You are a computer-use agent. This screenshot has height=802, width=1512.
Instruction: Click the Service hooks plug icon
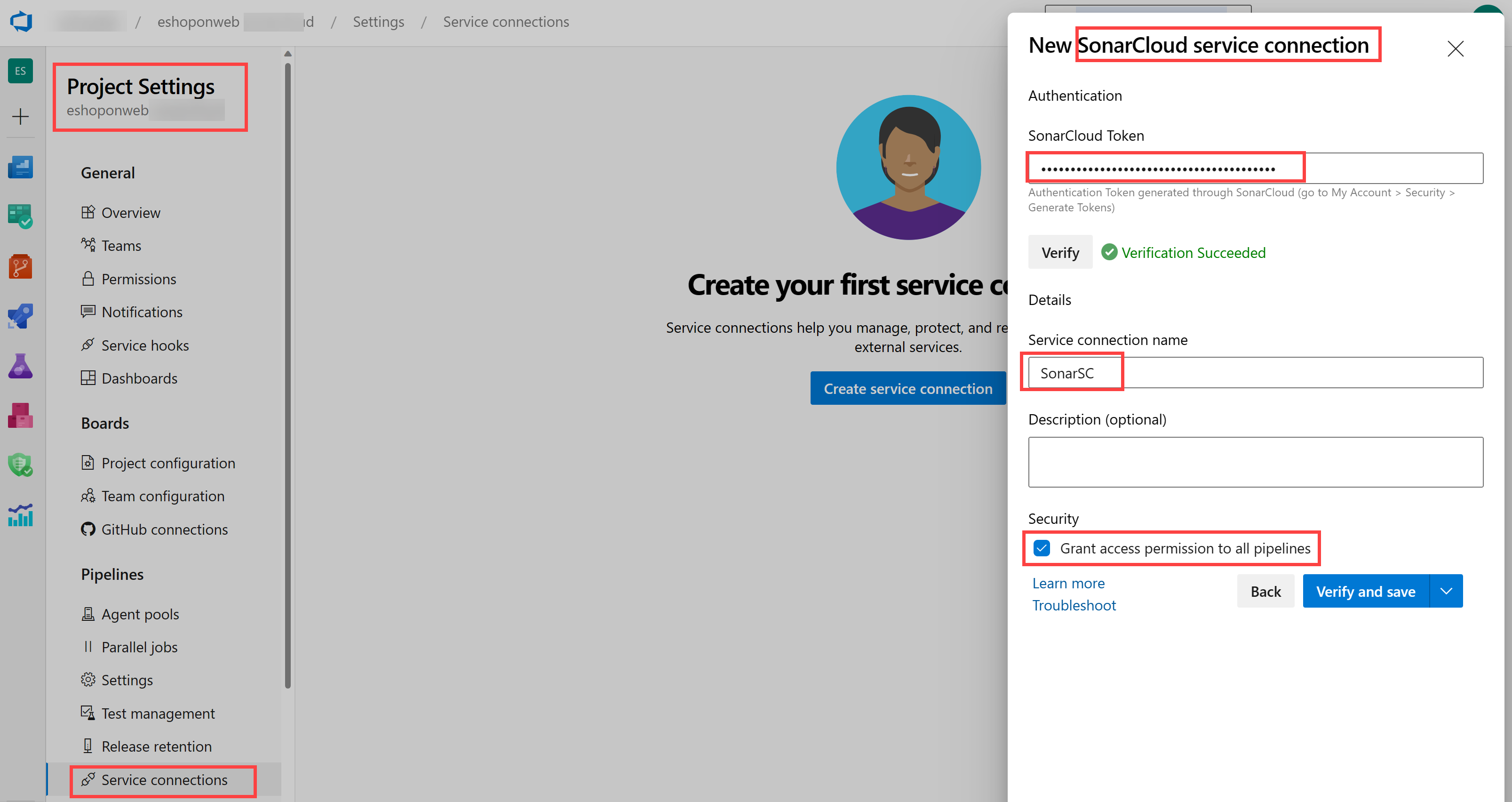pyautogui.click(x=88, y=345)
